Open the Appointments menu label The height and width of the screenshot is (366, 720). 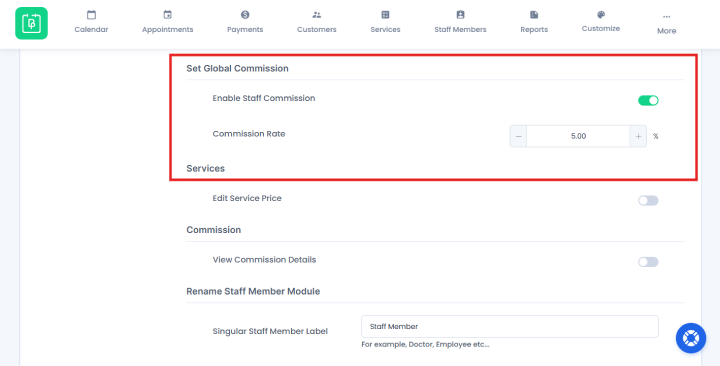tap(168, 29)
